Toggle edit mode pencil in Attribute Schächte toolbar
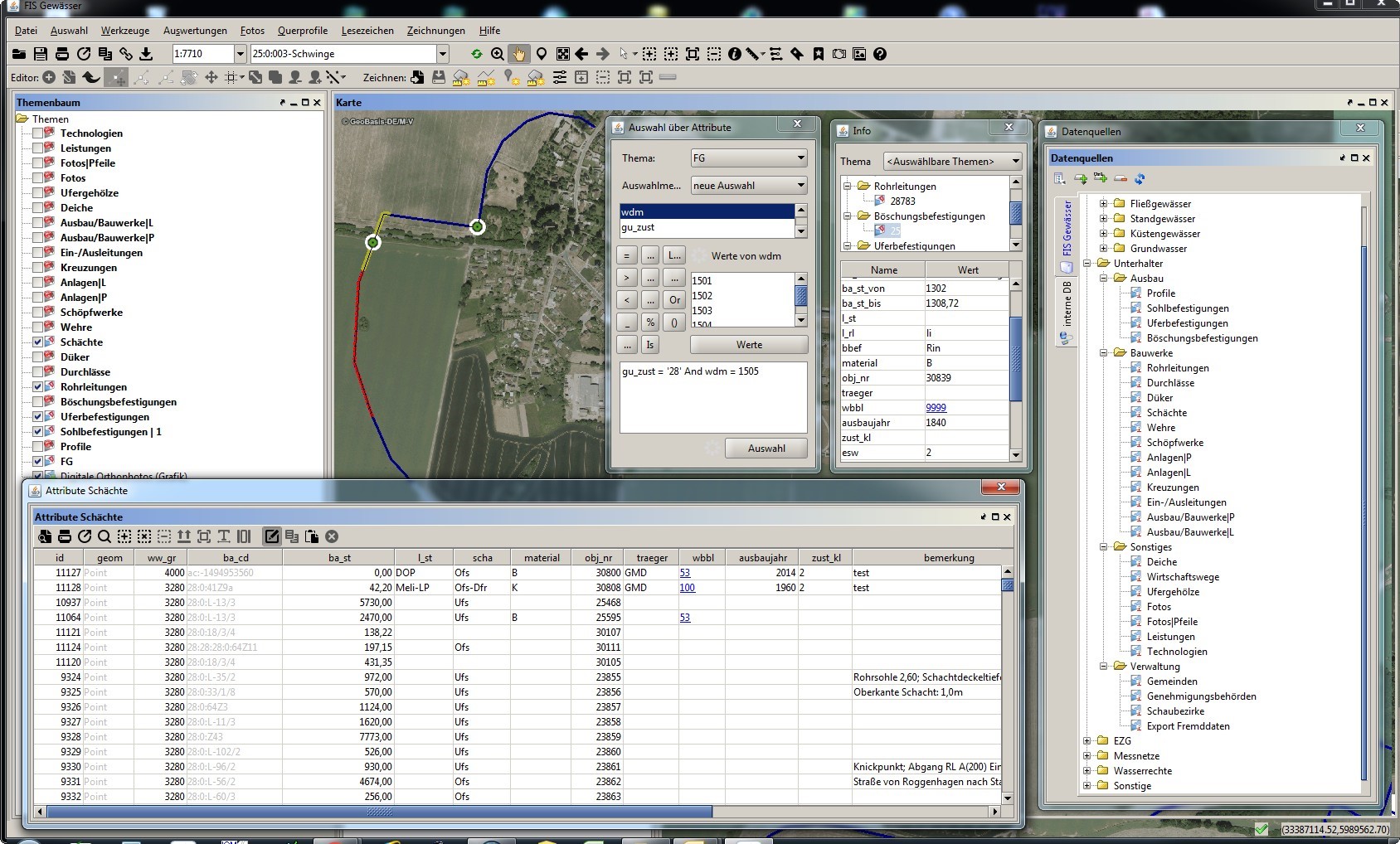This screenshot has width=1400, height=844. coord(272,536)
